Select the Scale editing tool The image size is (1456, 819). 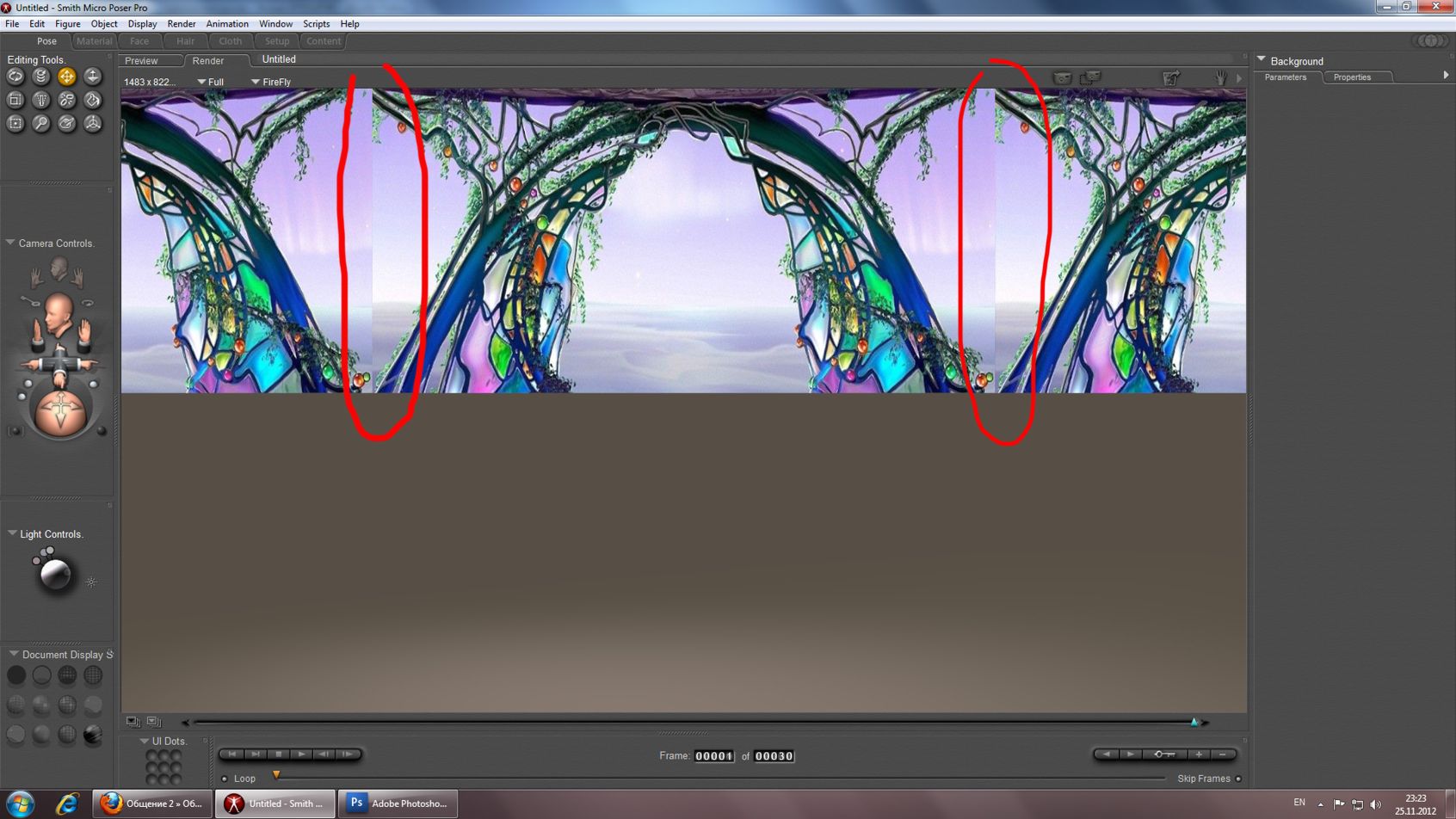point(15,100)
